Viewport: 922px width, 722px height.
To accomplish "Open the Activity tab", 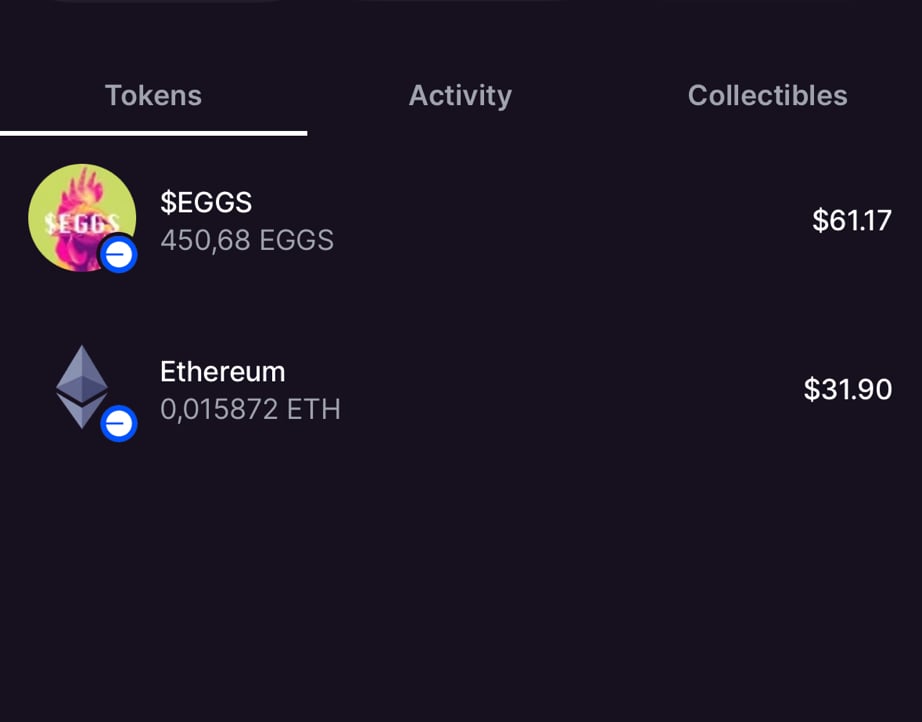I will click(460, 96).
